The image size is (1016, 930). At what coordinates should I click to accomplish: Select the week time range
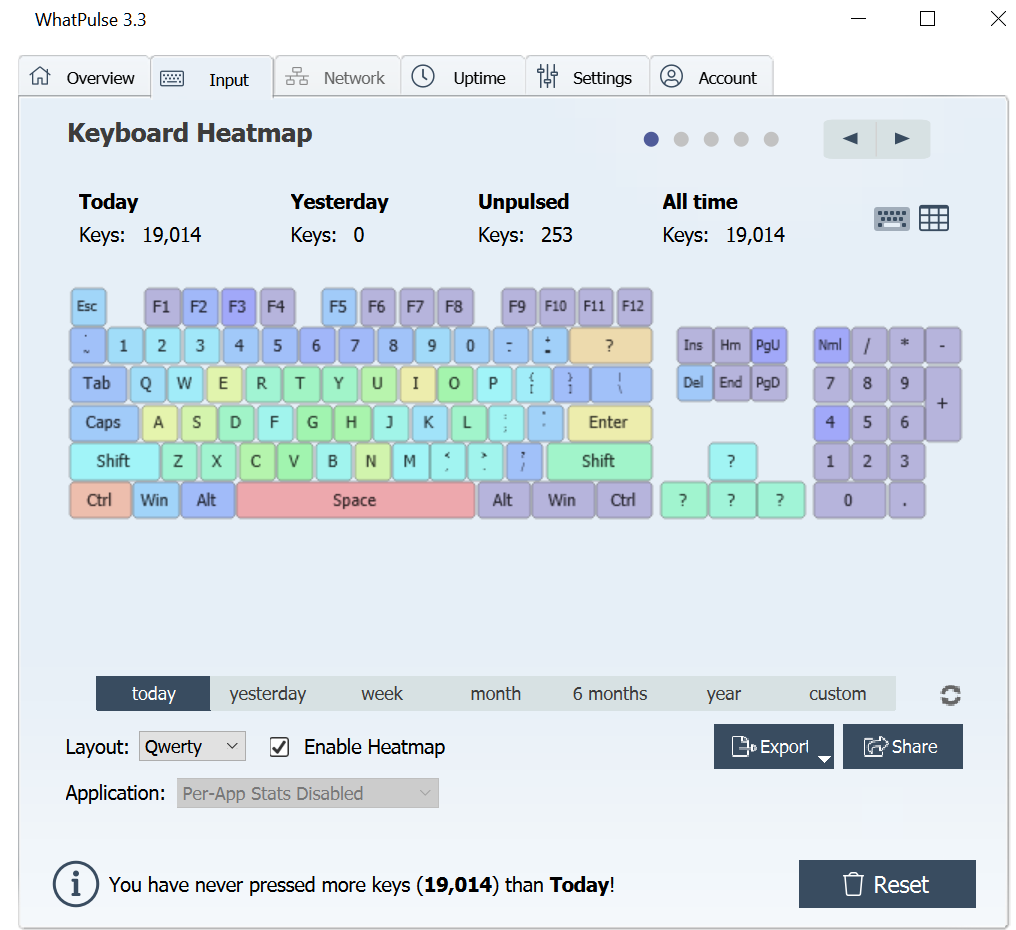coord(382,693)
